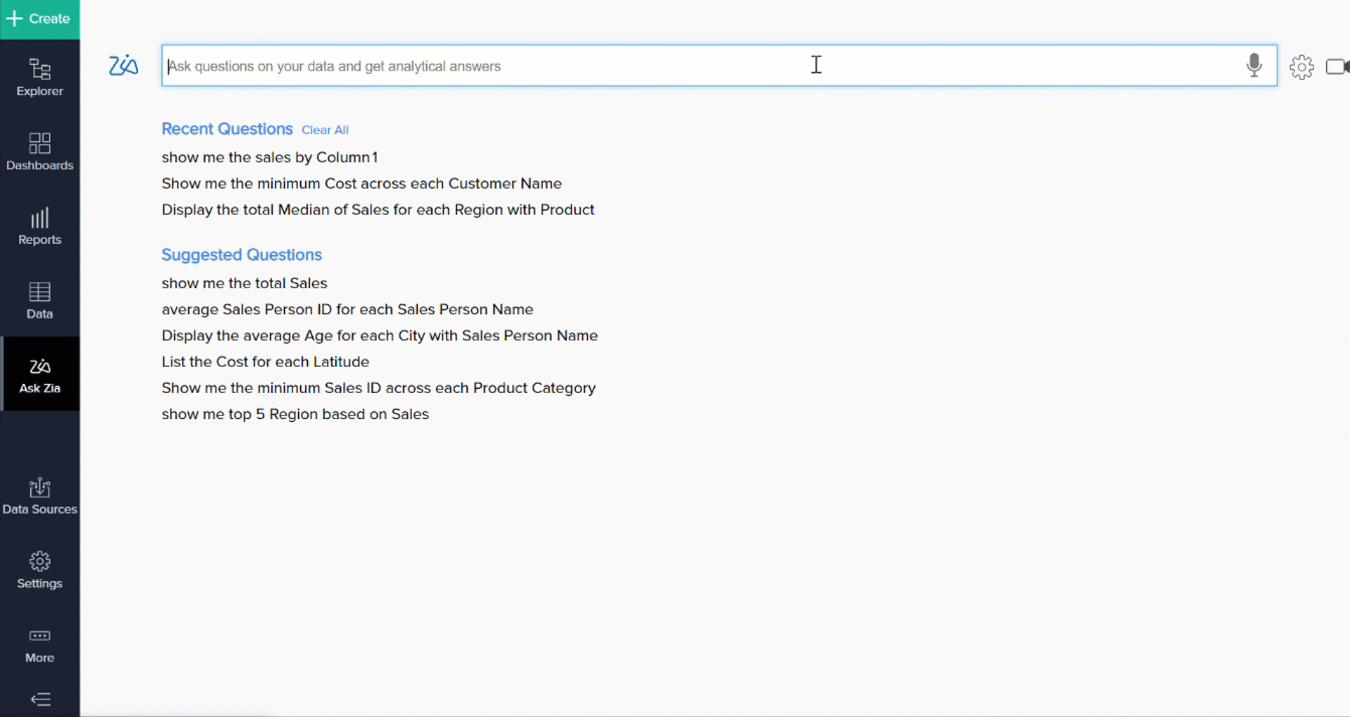This screenshot has height=717, width=1350.
Task: Open the Data section icon
Action: tap(40, 300)
